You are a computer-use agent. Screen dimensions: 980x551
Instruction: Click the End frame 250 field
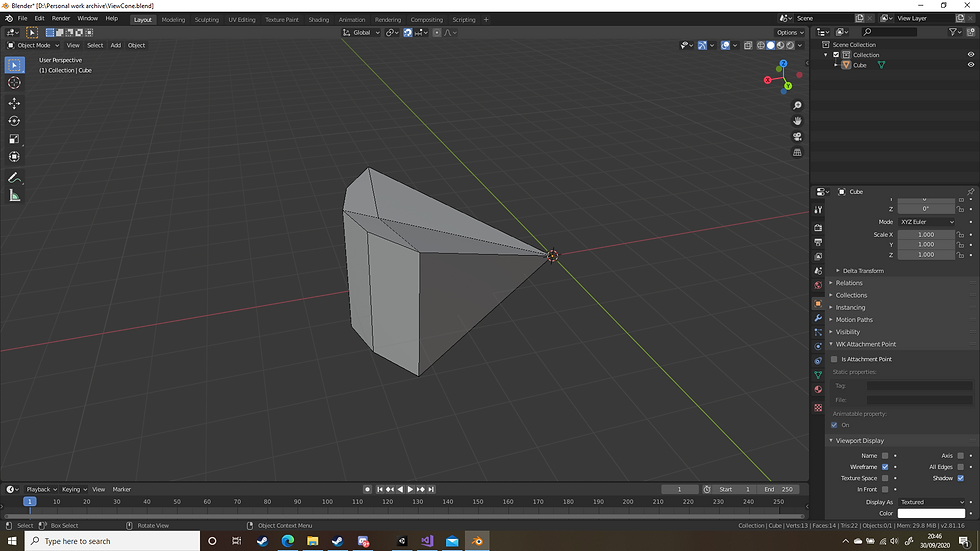click(x=780, y=489)
